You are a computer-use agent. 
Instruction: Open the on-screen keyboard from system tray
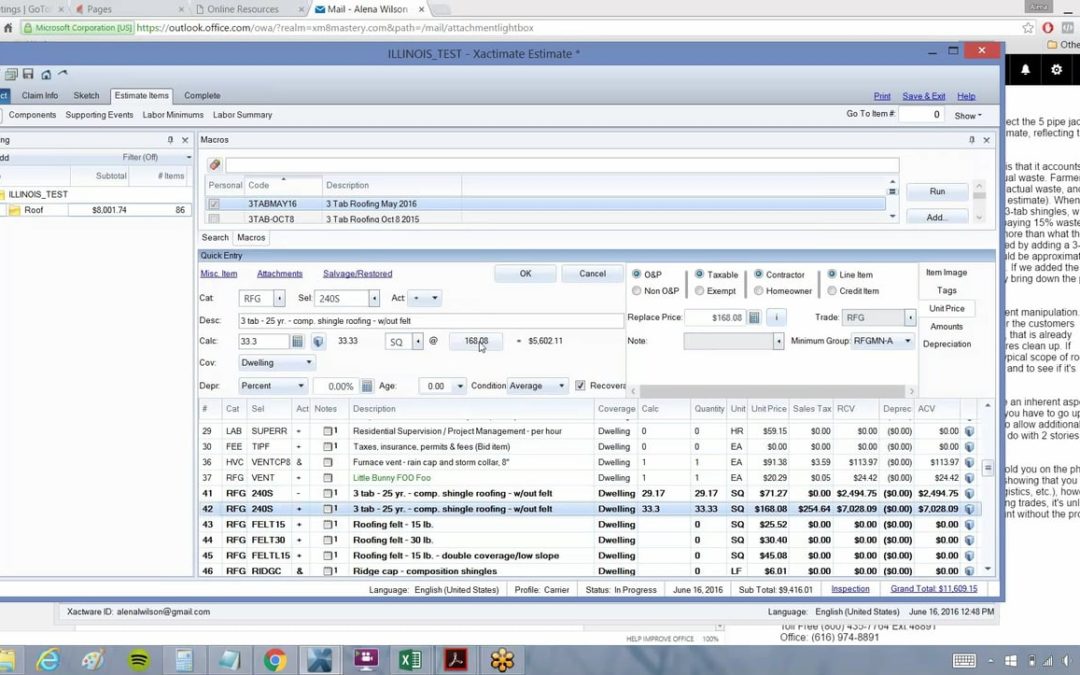(x=964, y=661)
